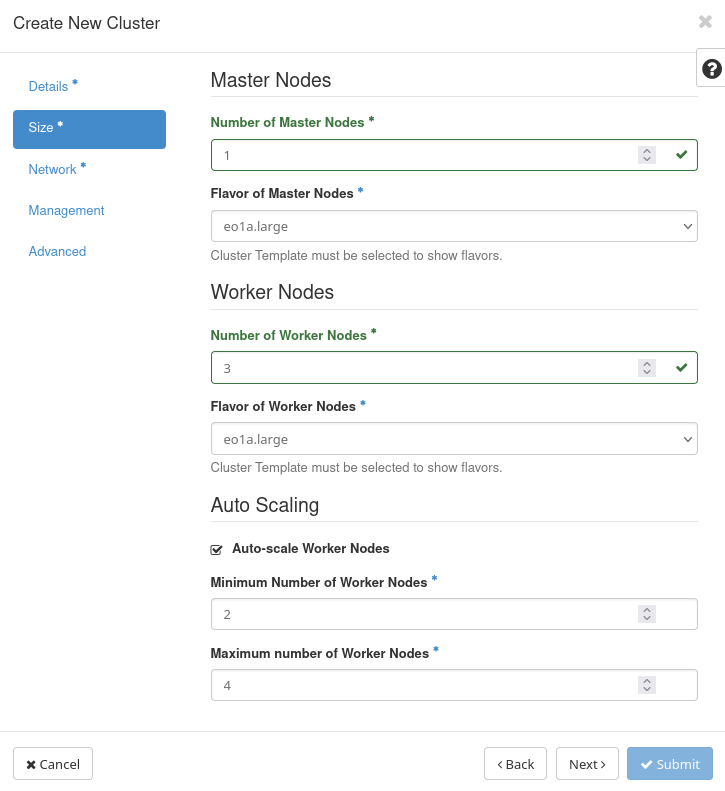Viewport: 725px width, 791px height.
Task: Open the help question mark icon
Action: (x=711, y=69)
